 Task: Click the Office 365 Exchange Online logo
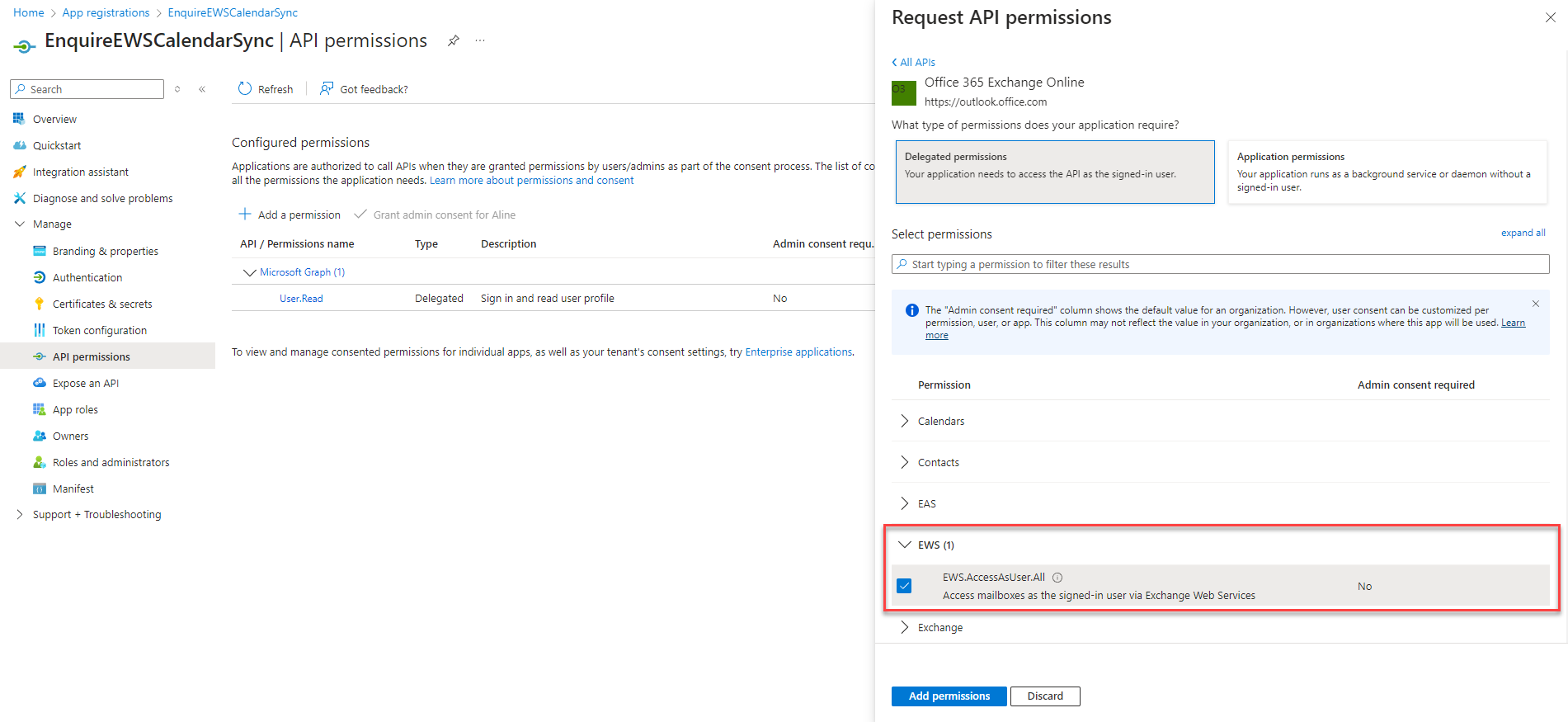coord(904,92)
